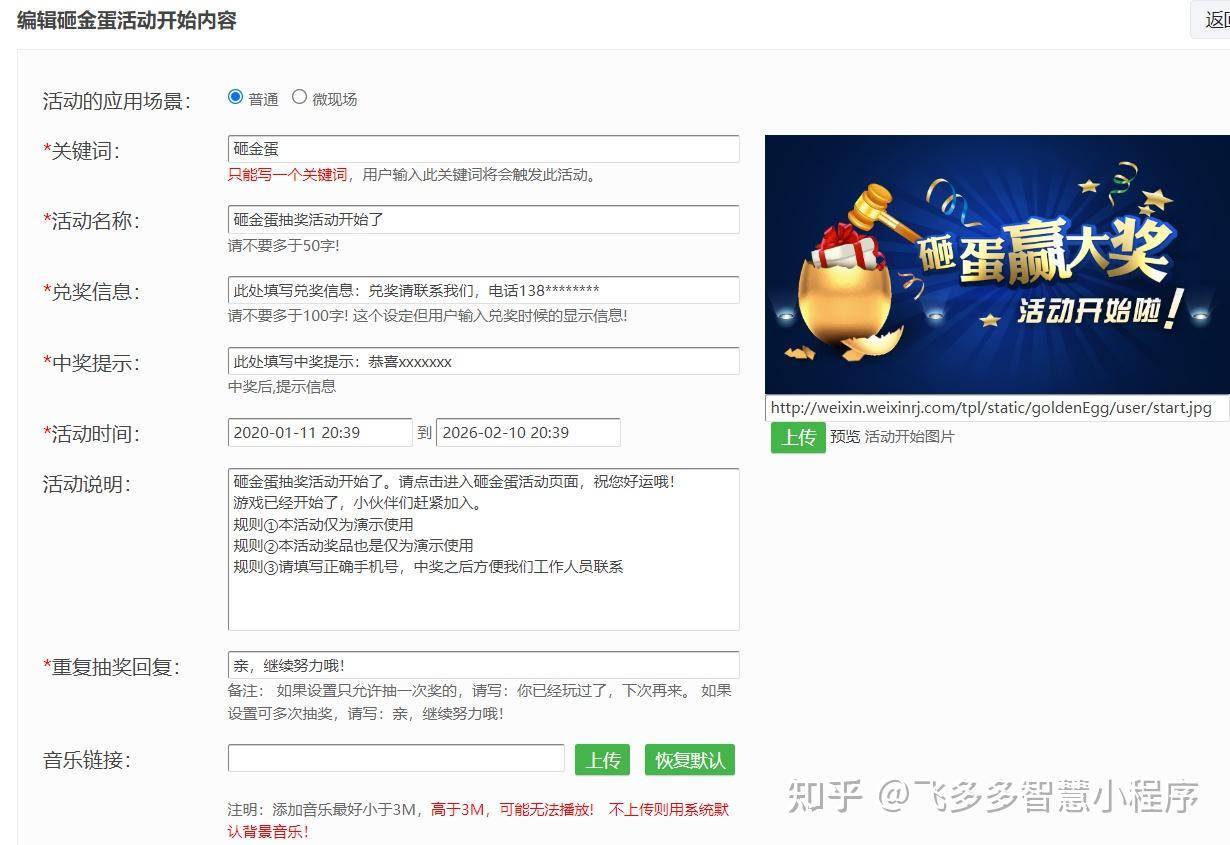This screenshot has width=1230, height=845.
Task: Click the 恢复默认 button
Action: pos(689,760)
